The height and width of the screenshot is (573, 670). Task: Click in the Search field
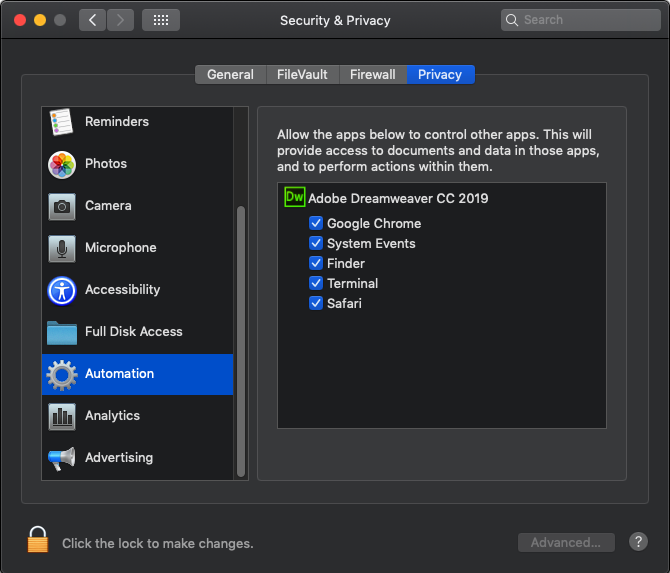(581, 20)
